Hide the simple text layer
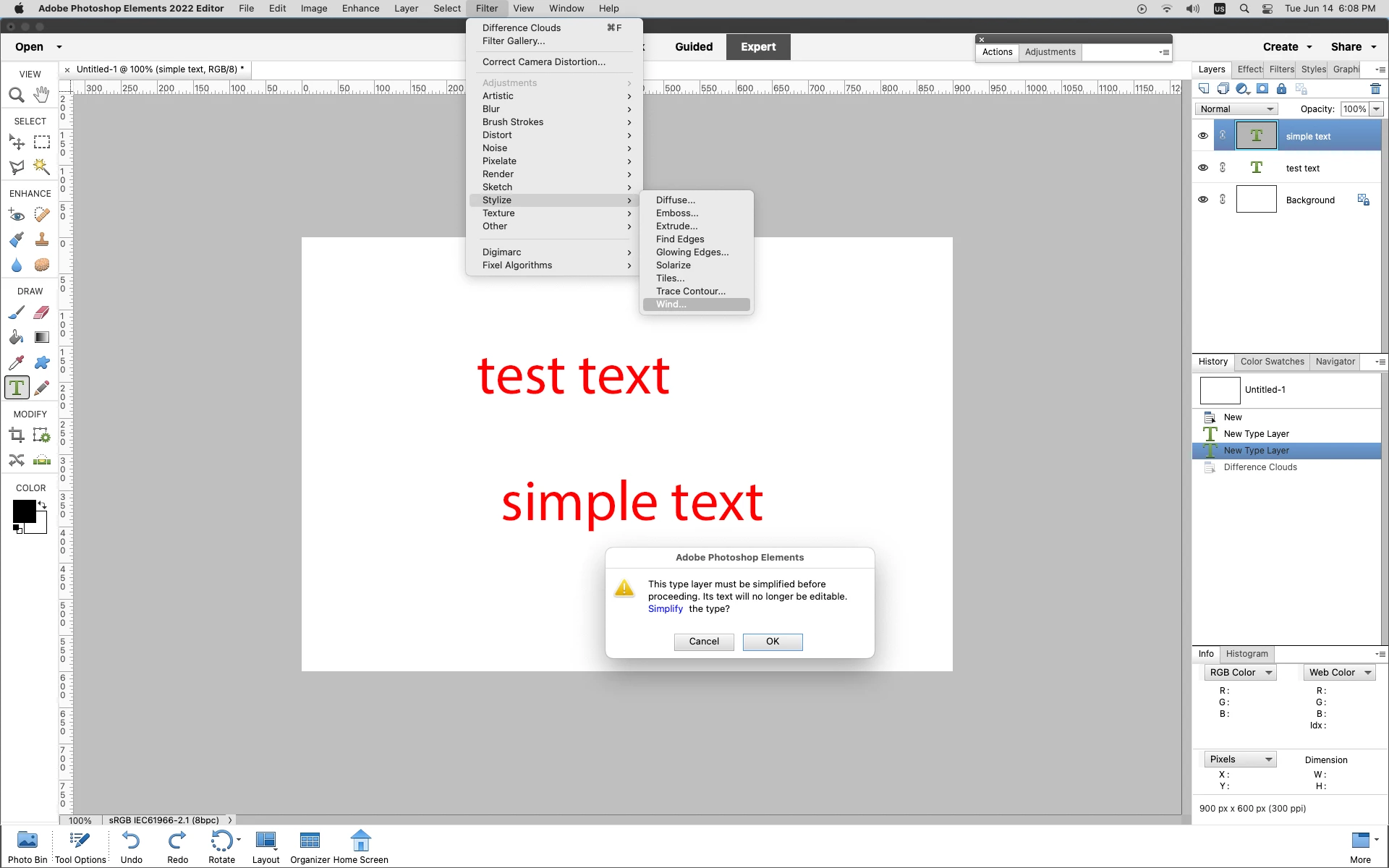 tap(1203, 136)
